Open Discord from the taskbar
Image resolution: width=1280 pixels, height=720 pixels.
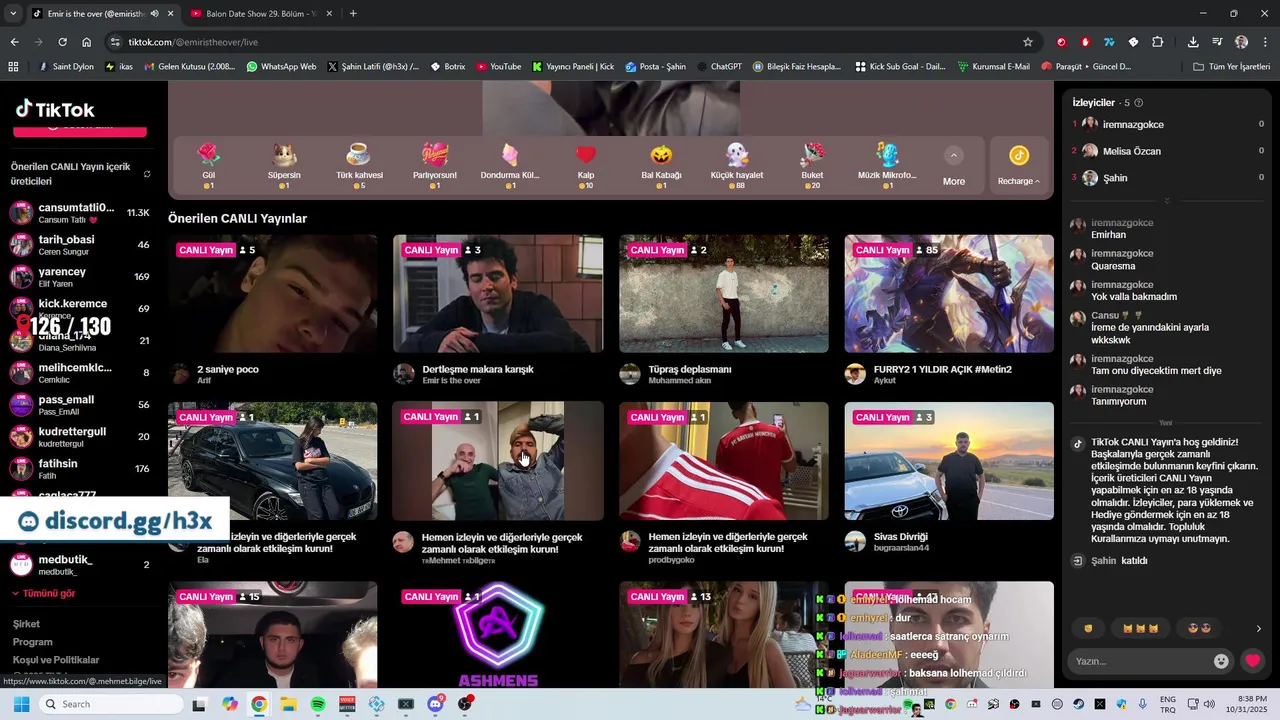click(435, 704)
